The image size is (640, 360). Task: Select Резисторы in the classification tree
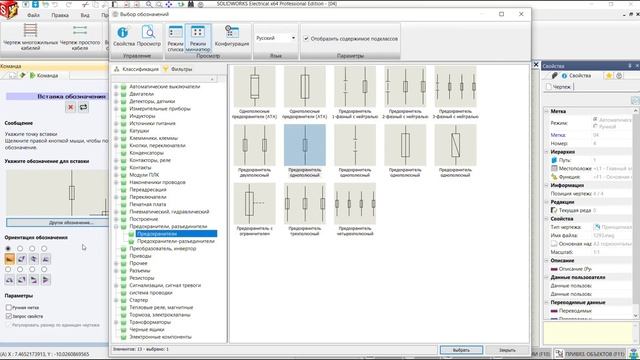[x=142, y=278]
